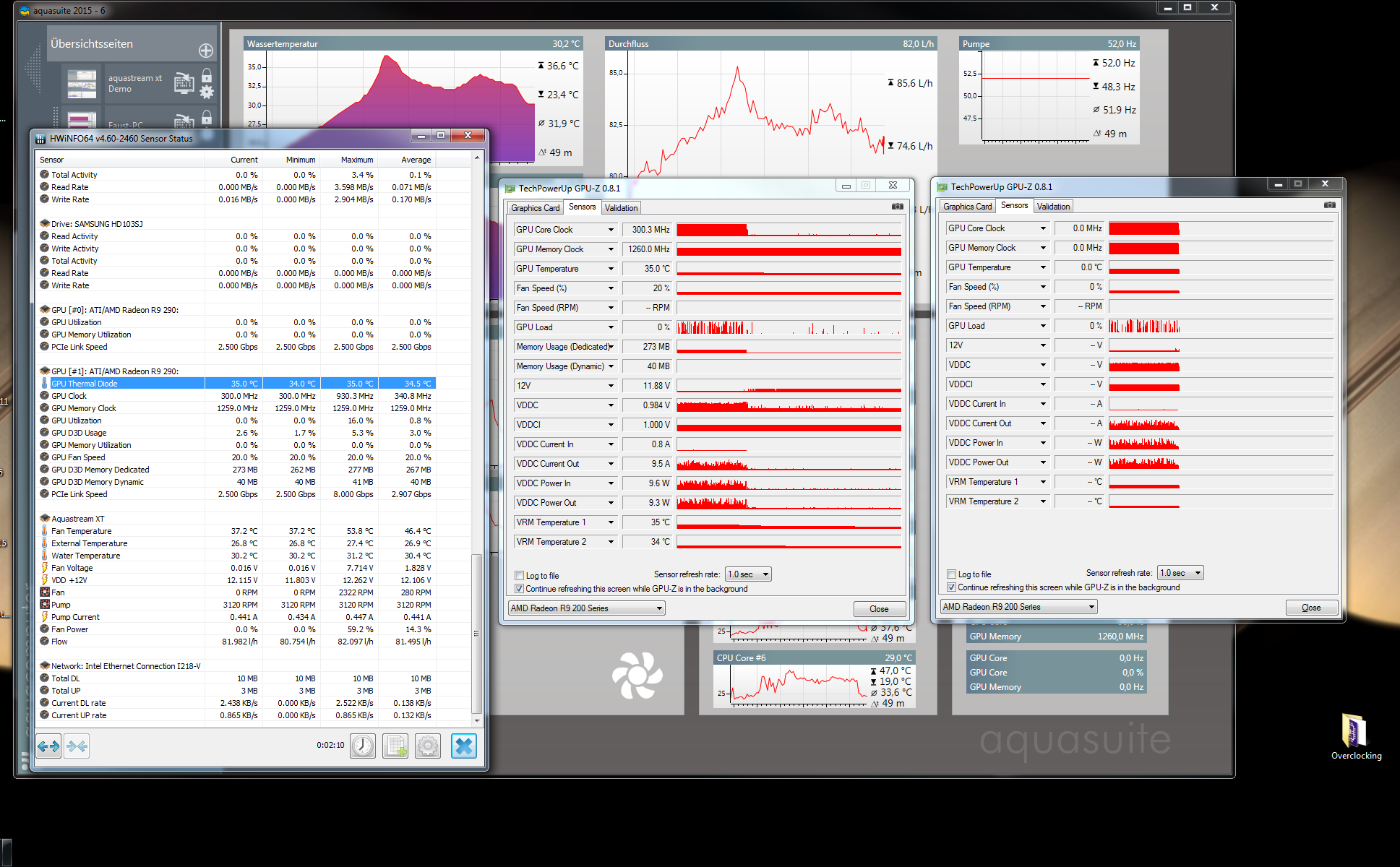Click Close button in left GPU-Z window
The image size is (1400, 867).
(x=879, y=609)
